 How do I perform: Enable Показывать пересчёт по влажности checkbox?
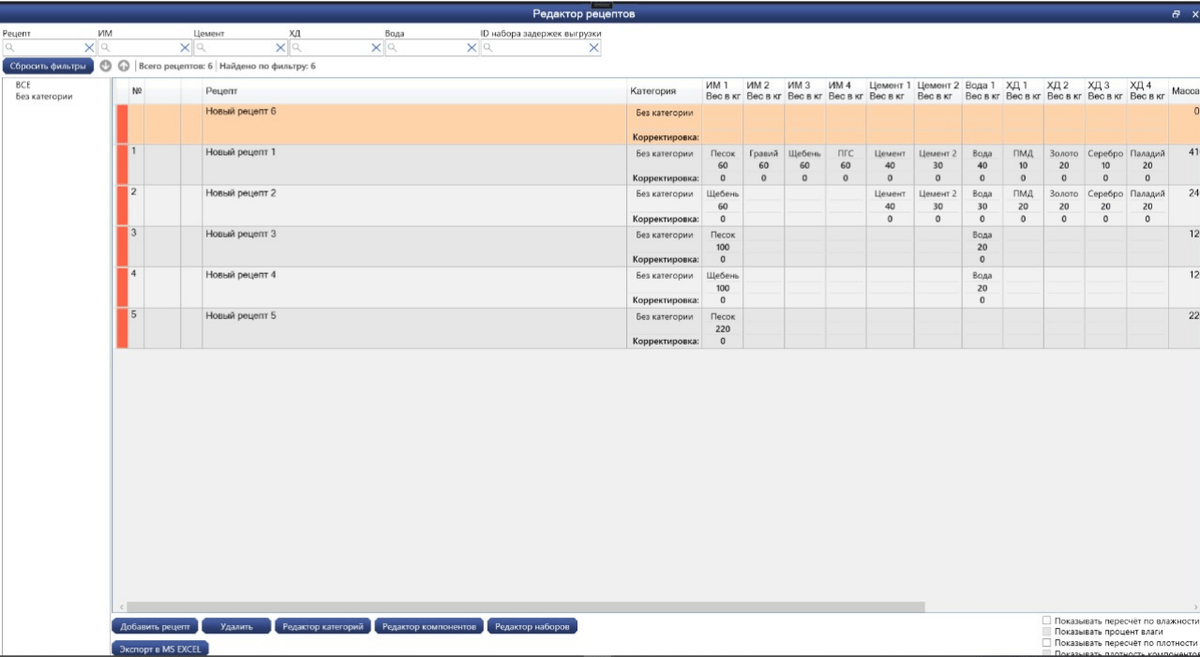pyautogui.click(x=1047, y=621)
